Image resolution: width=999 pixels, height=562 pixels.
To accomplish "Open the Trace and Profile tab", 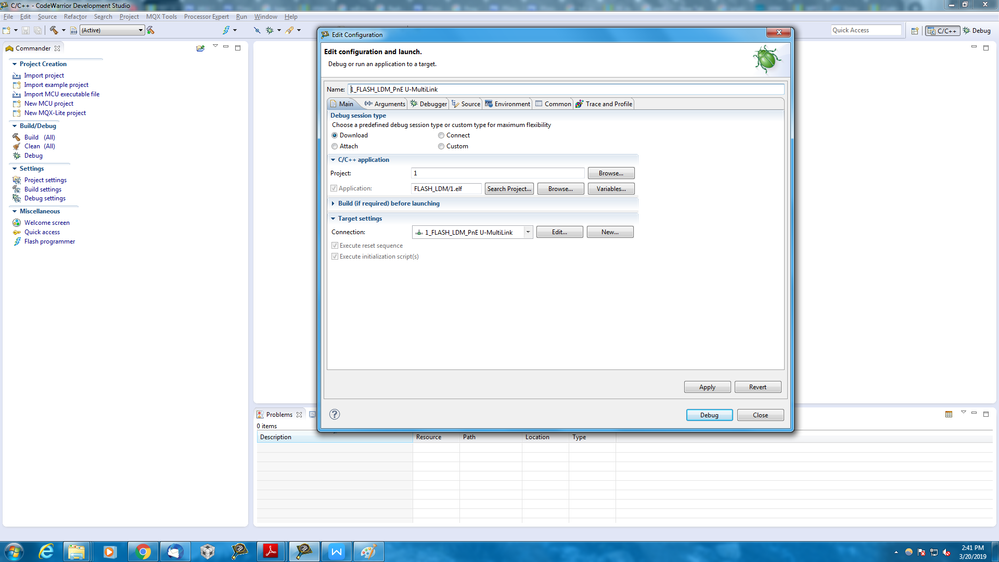I will pos(604,104).
